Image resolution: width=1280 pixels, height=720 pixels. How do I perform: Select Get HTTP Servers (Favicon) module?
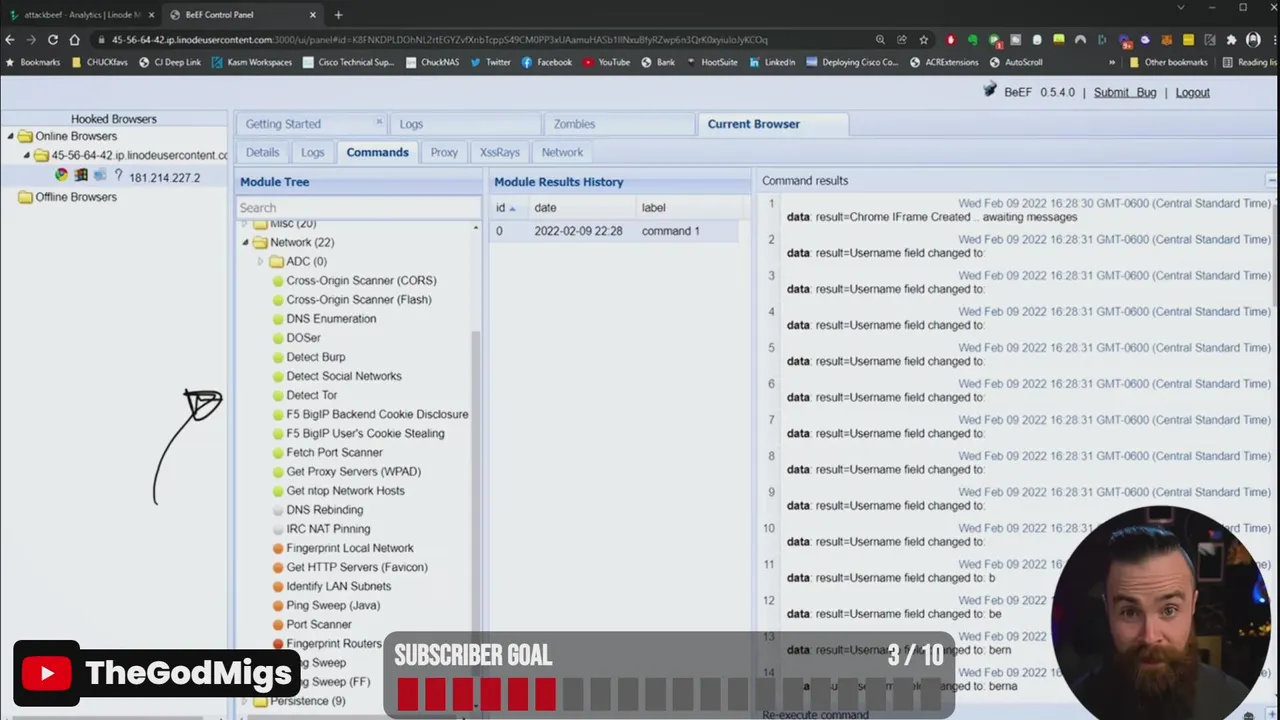tap(357, 567)
